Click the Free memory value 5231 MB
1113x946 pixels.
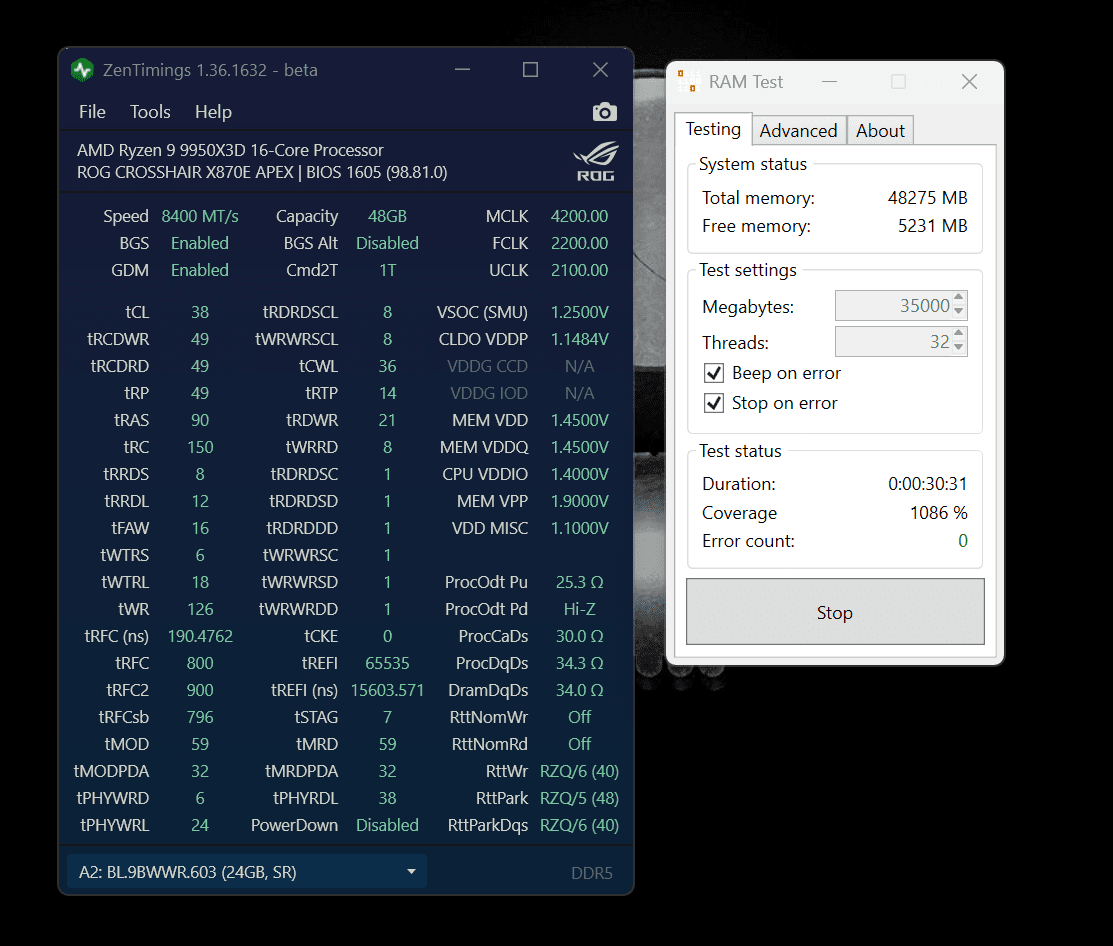(x=933, y=226)
